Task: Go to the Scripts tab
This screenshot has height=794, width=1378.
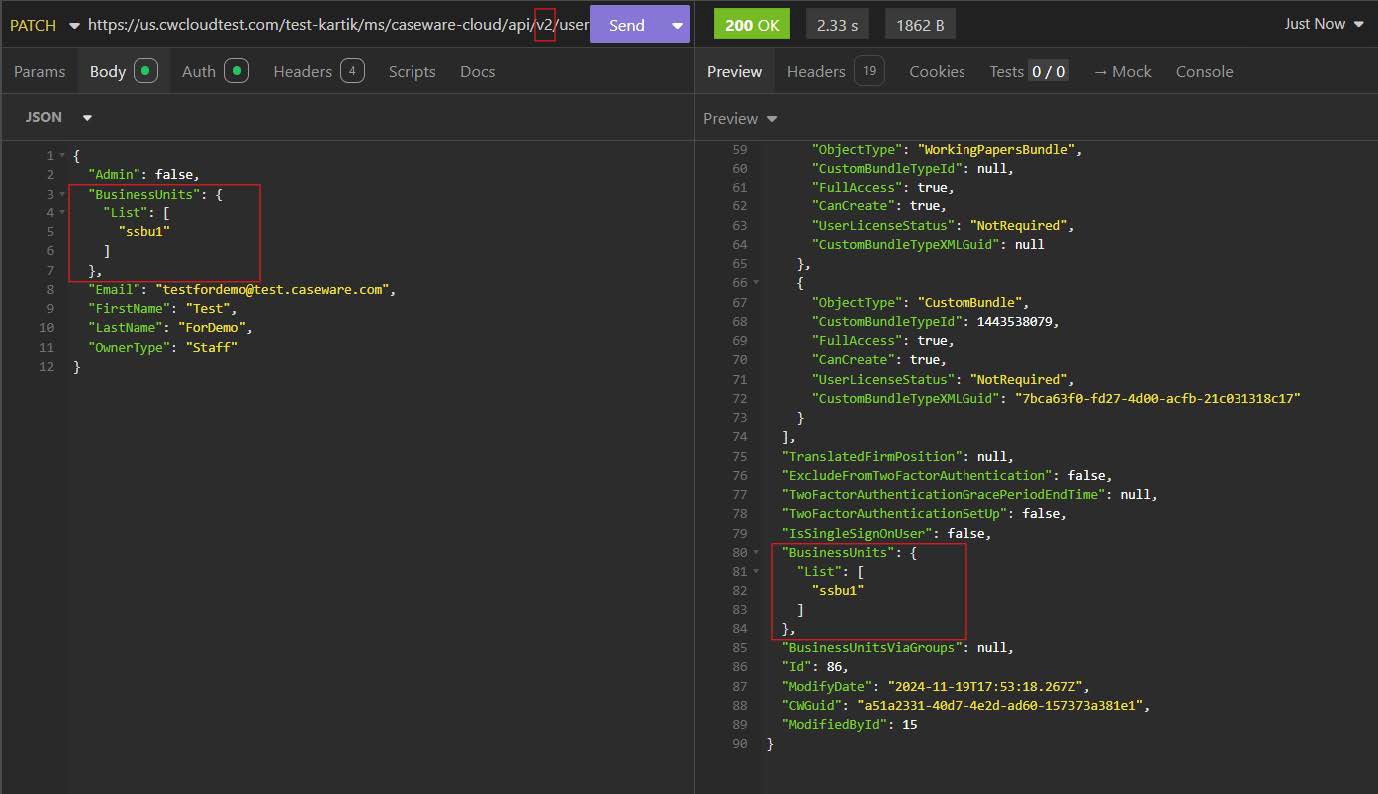Action: pyautogui.click(x=412, y=71)
